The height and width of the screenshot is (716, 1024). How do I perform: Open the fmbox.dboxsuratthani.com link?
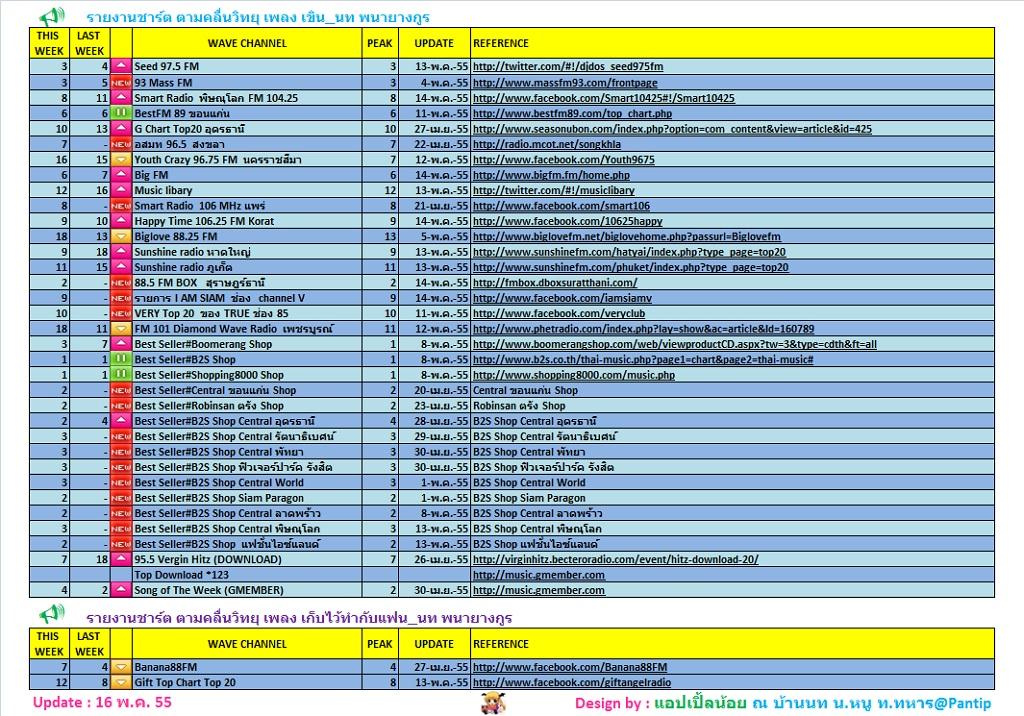pos(555,283)
